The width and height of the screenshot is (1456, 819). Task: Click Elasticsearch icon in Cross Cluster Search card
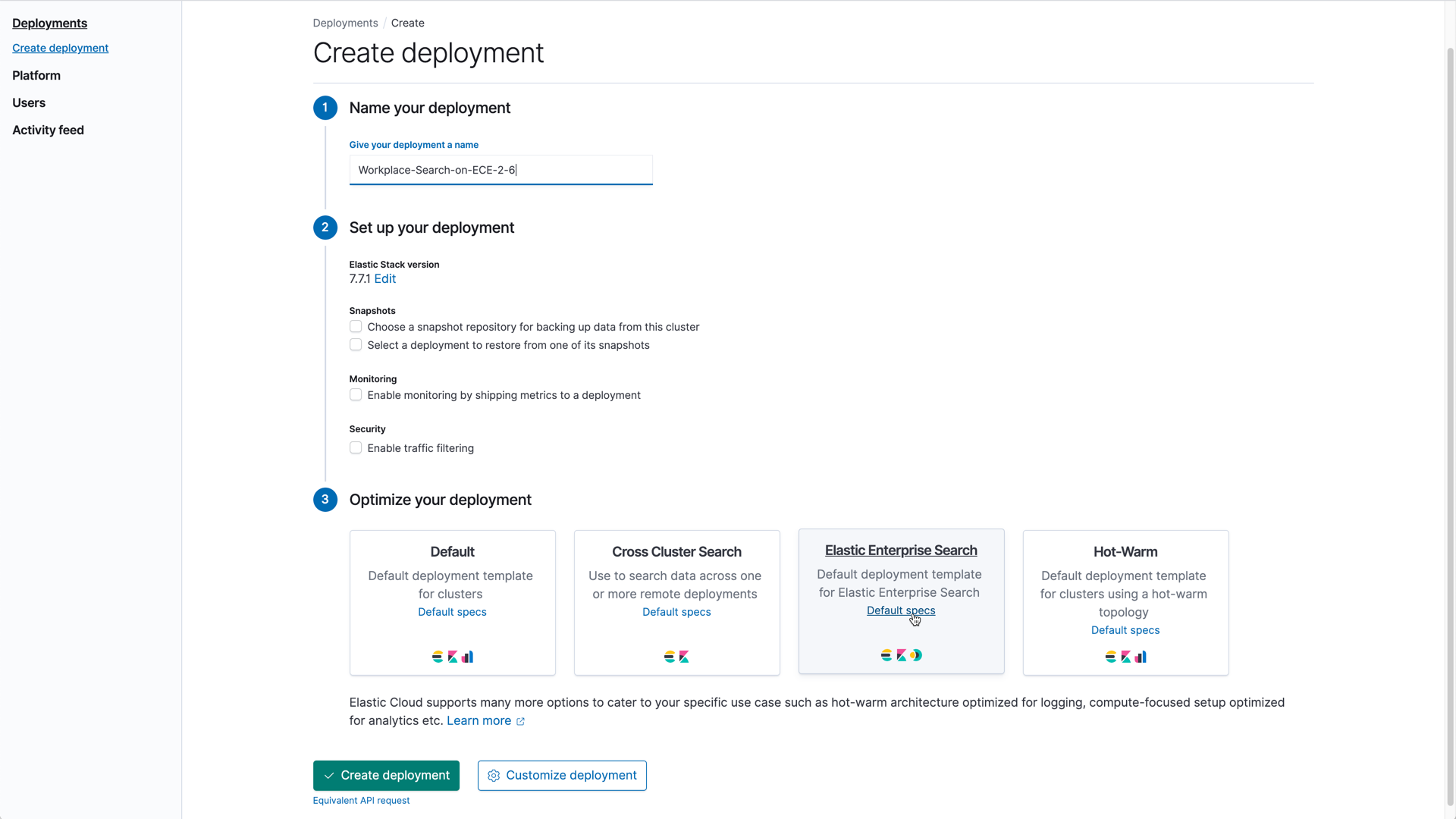[670, 657]
